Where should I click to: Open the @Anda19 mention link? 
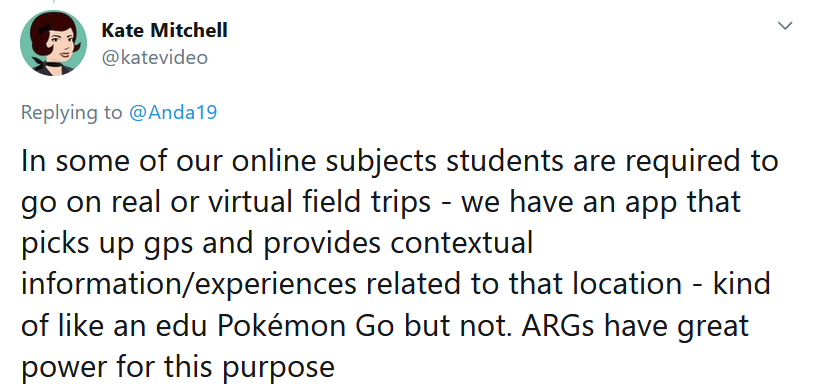click(173, 113)
